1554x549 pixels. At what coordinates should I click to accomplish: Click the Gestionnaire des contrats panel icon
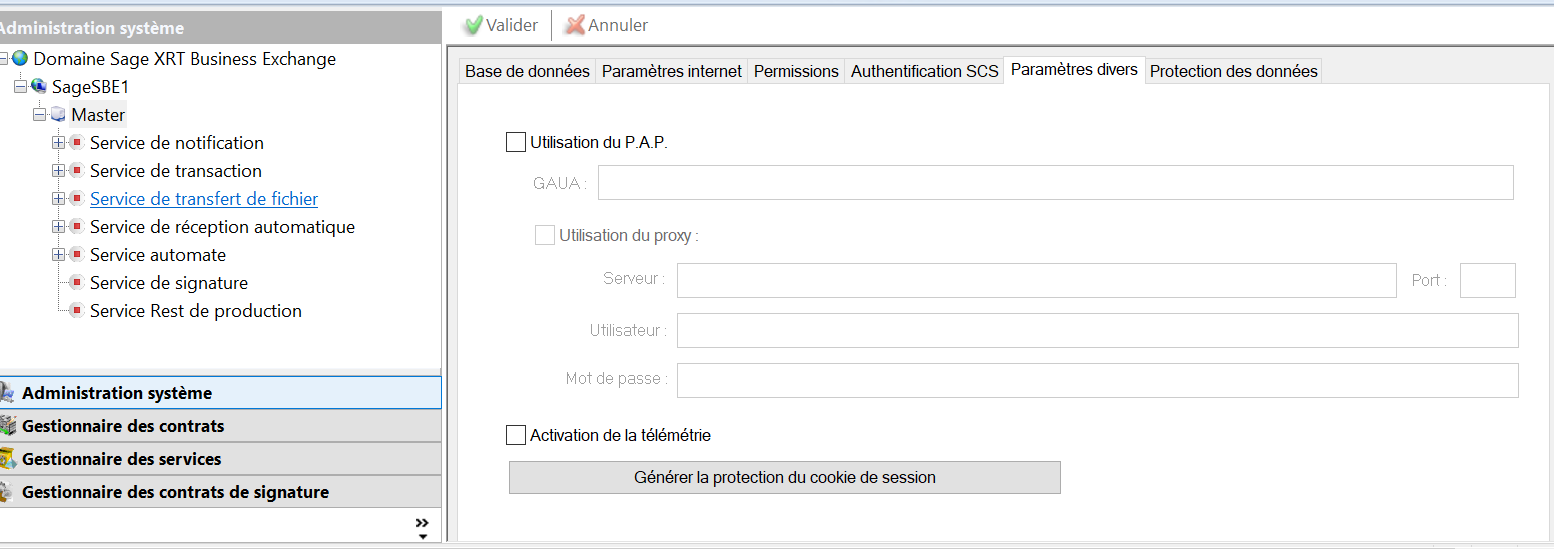8,426
